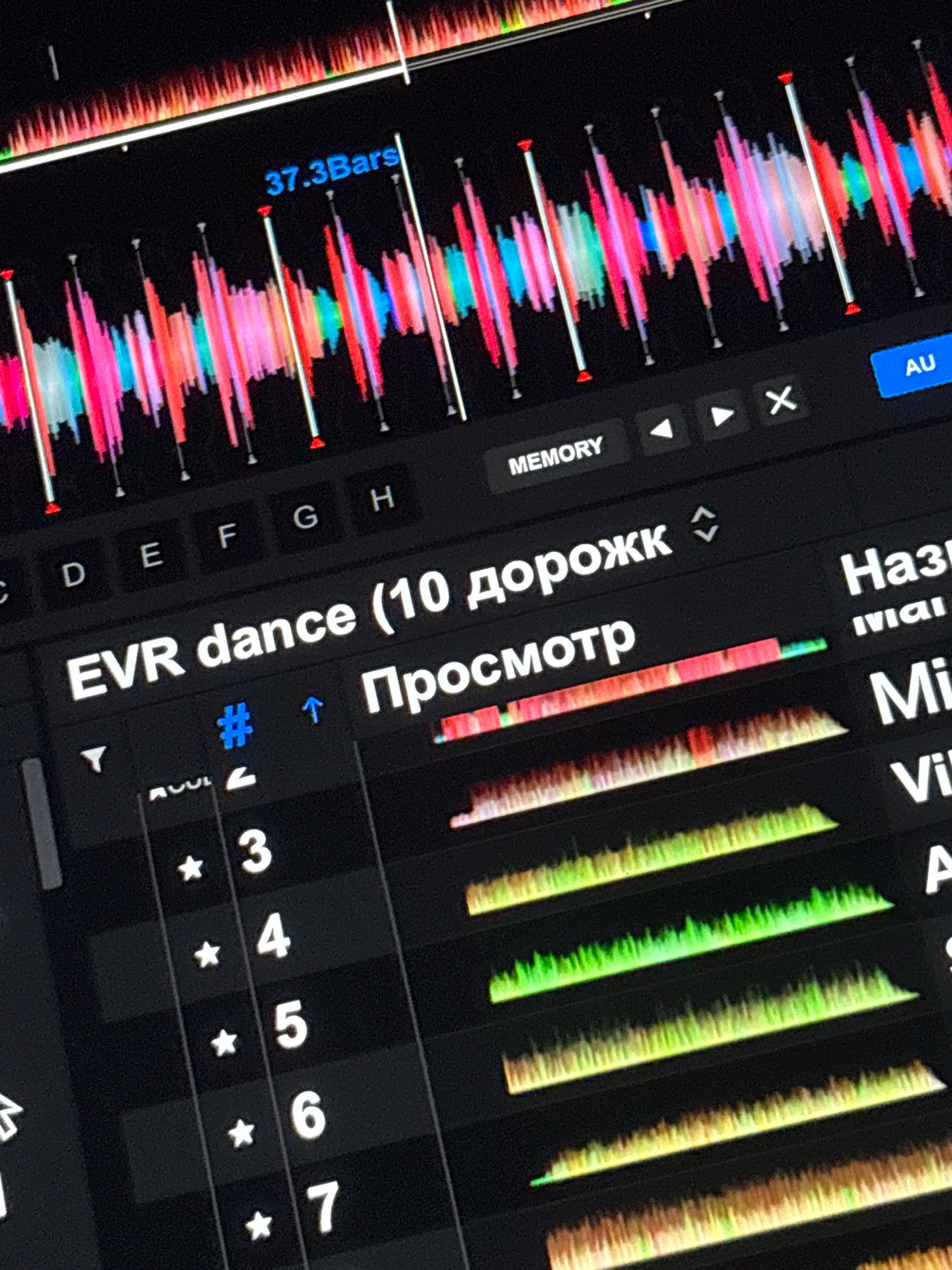952x1270 pixels.
Task: Select track number 4 in the list
Action: [x=274, y=936]
